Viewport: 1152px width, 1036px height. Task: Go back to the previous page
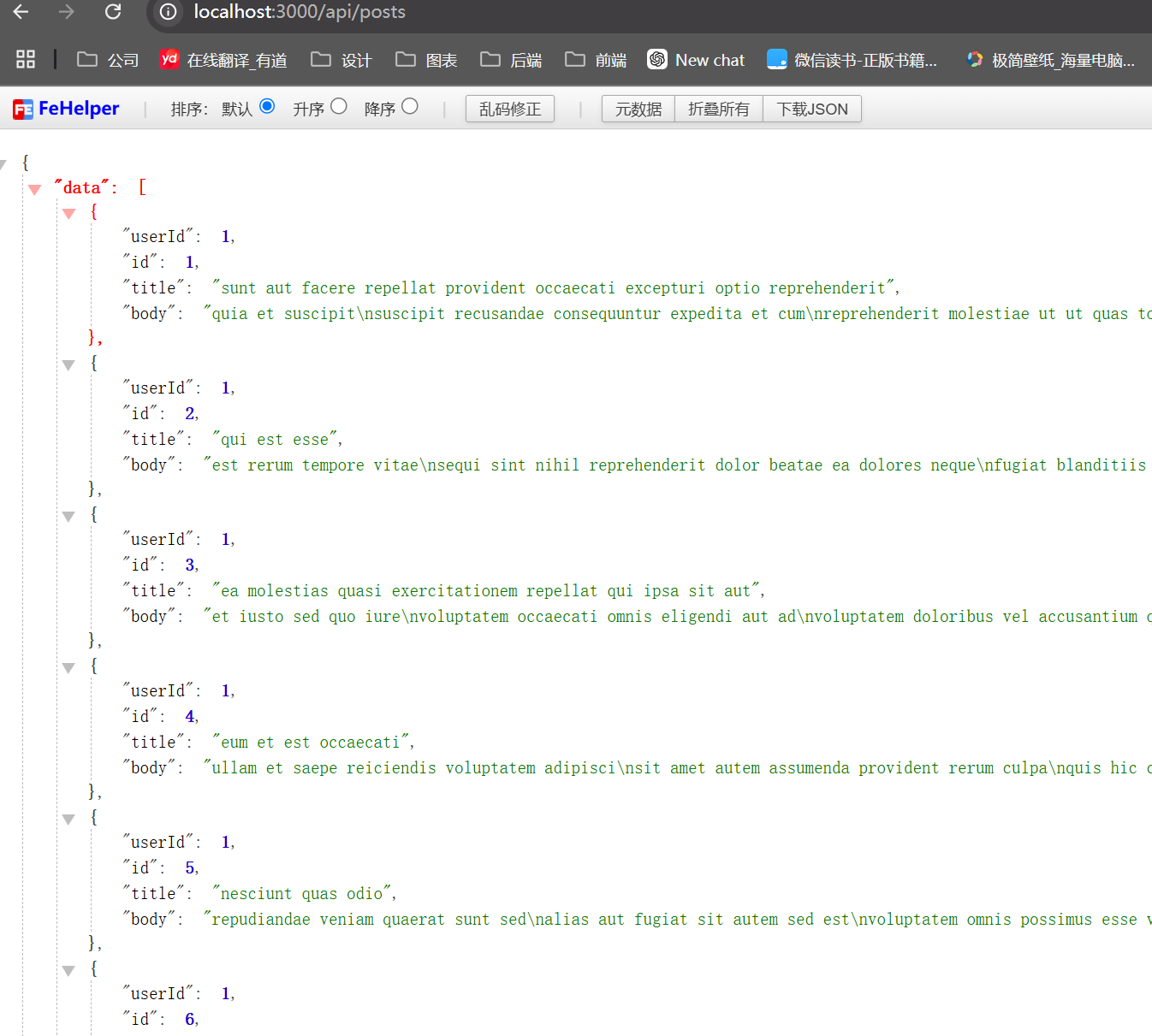[21, 12]
